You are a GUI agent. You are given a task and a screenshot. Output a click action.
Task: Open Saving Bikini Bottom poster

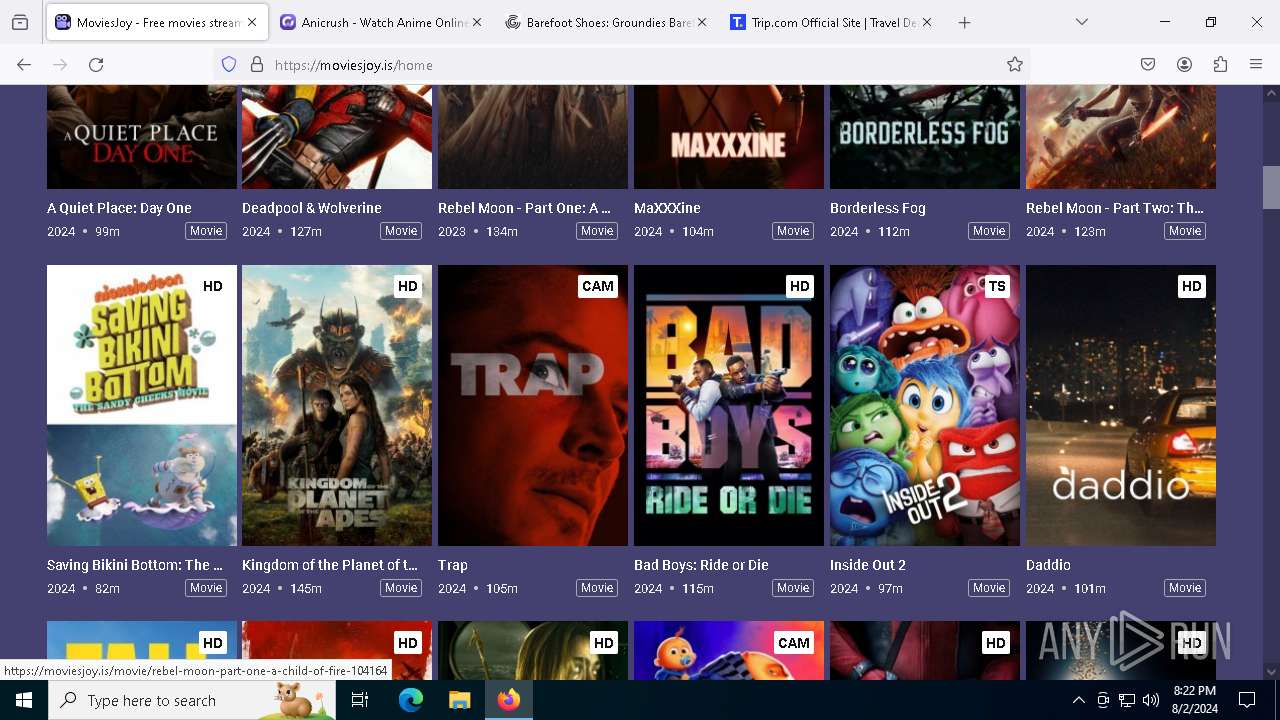pyautogui.click(x=142, y=405)
